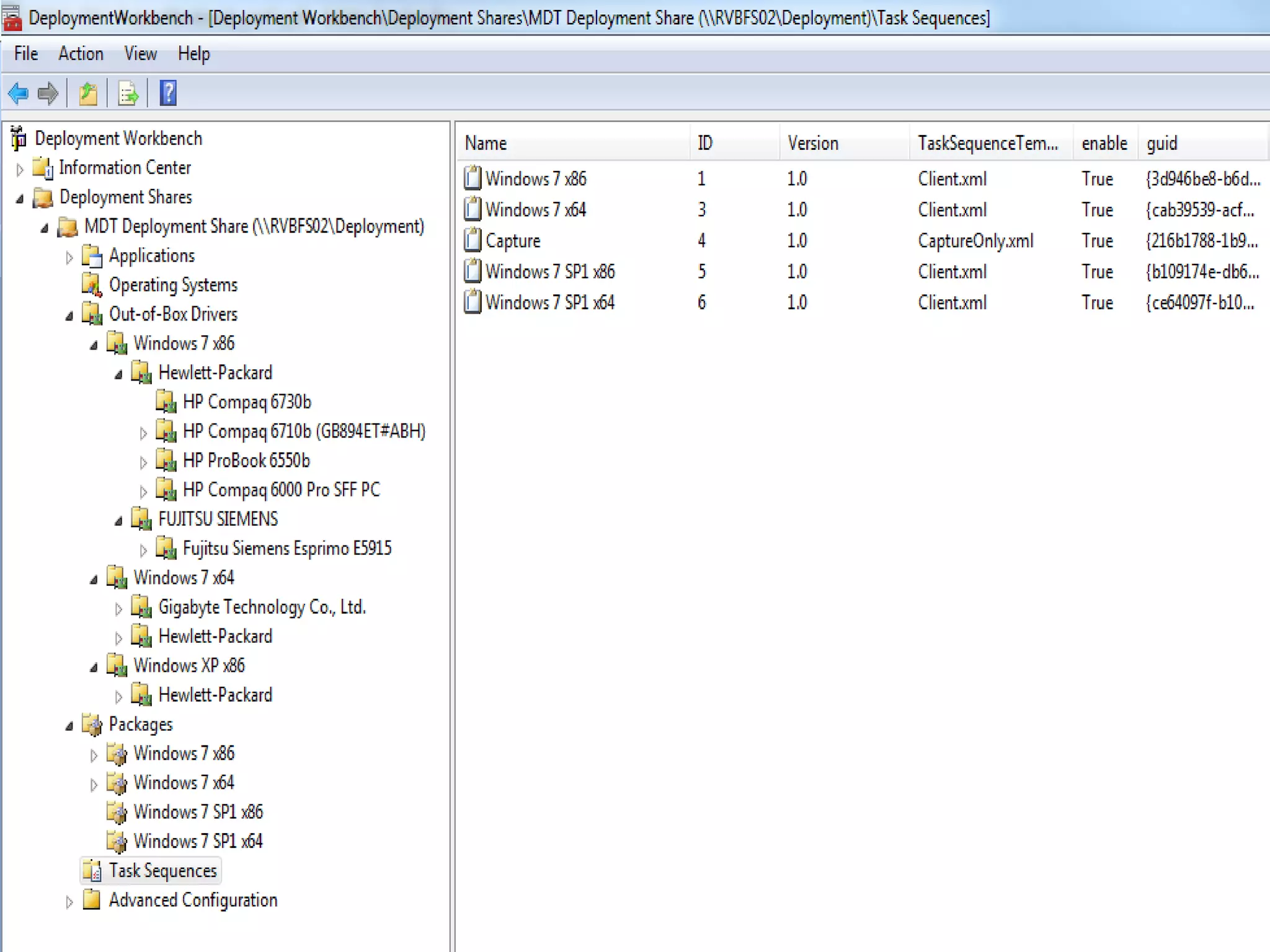Screen dimensions: 1270x952
Task: Expand the Advanced Configuration node
Action: (x=69, y=902)
